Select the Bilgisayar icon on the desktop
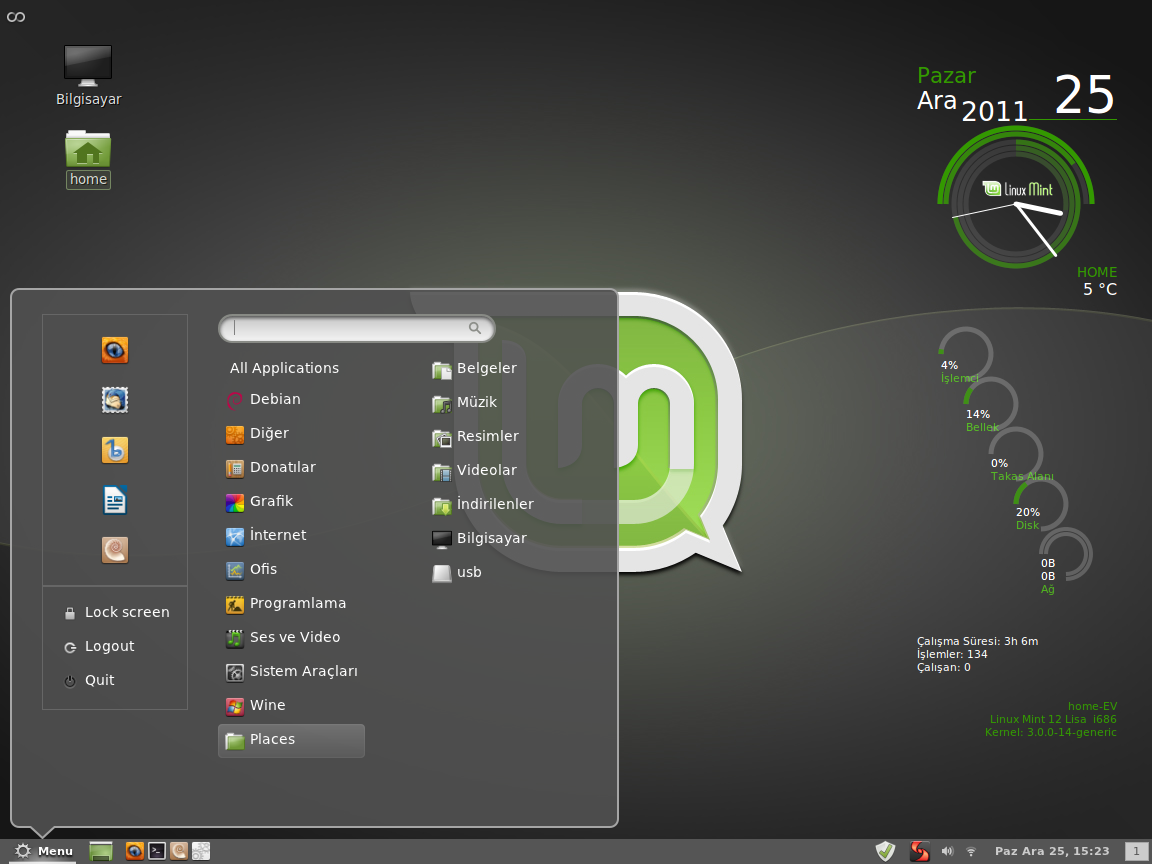This screenshot has height=864, width=1152. pyautogui.click(x=88, y=76)
